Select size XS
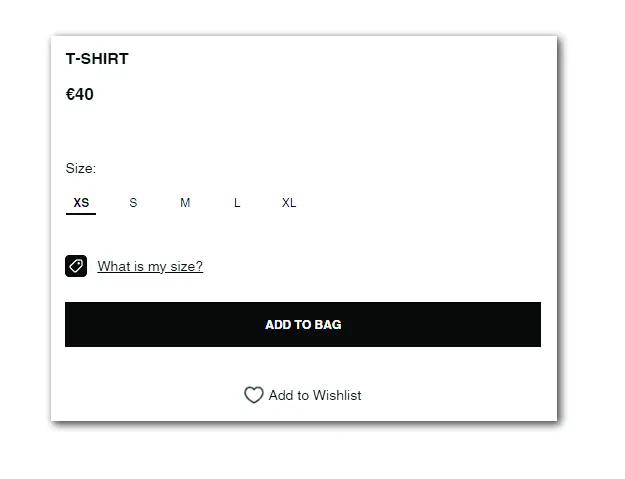 click(81, 203)
